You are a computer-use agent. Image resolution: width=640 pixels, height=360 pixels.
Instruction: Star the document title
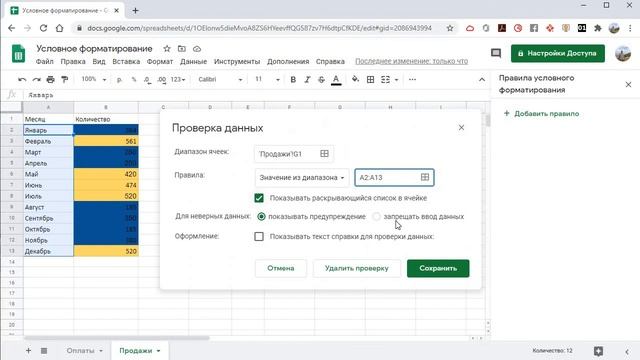pos(167,49)
